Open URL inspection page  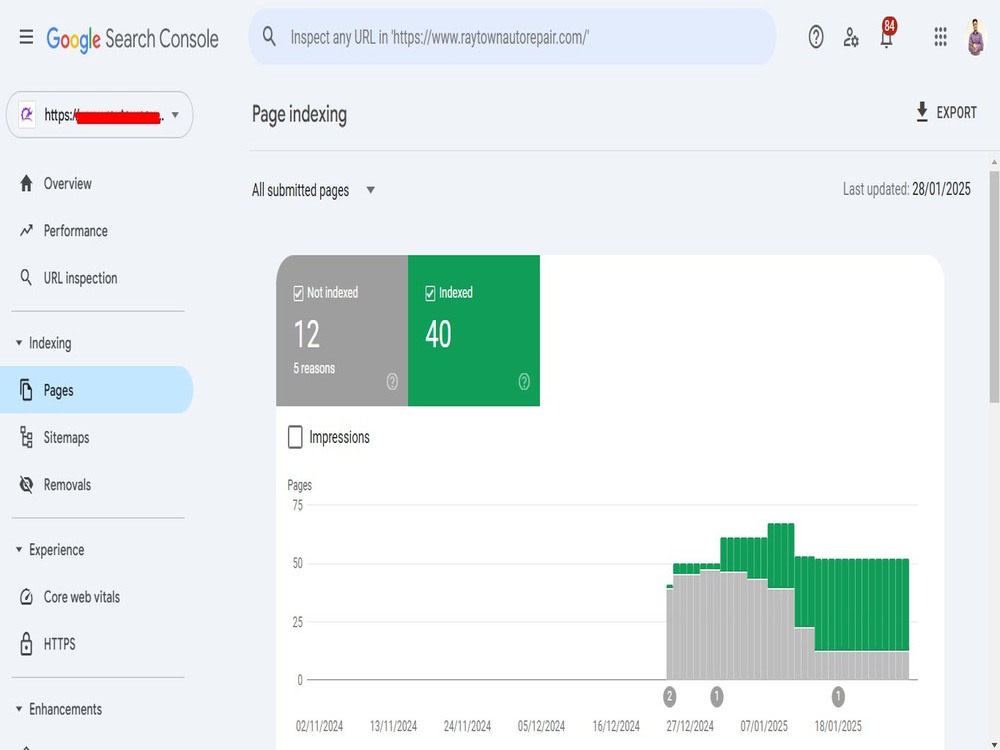point(96,278)
